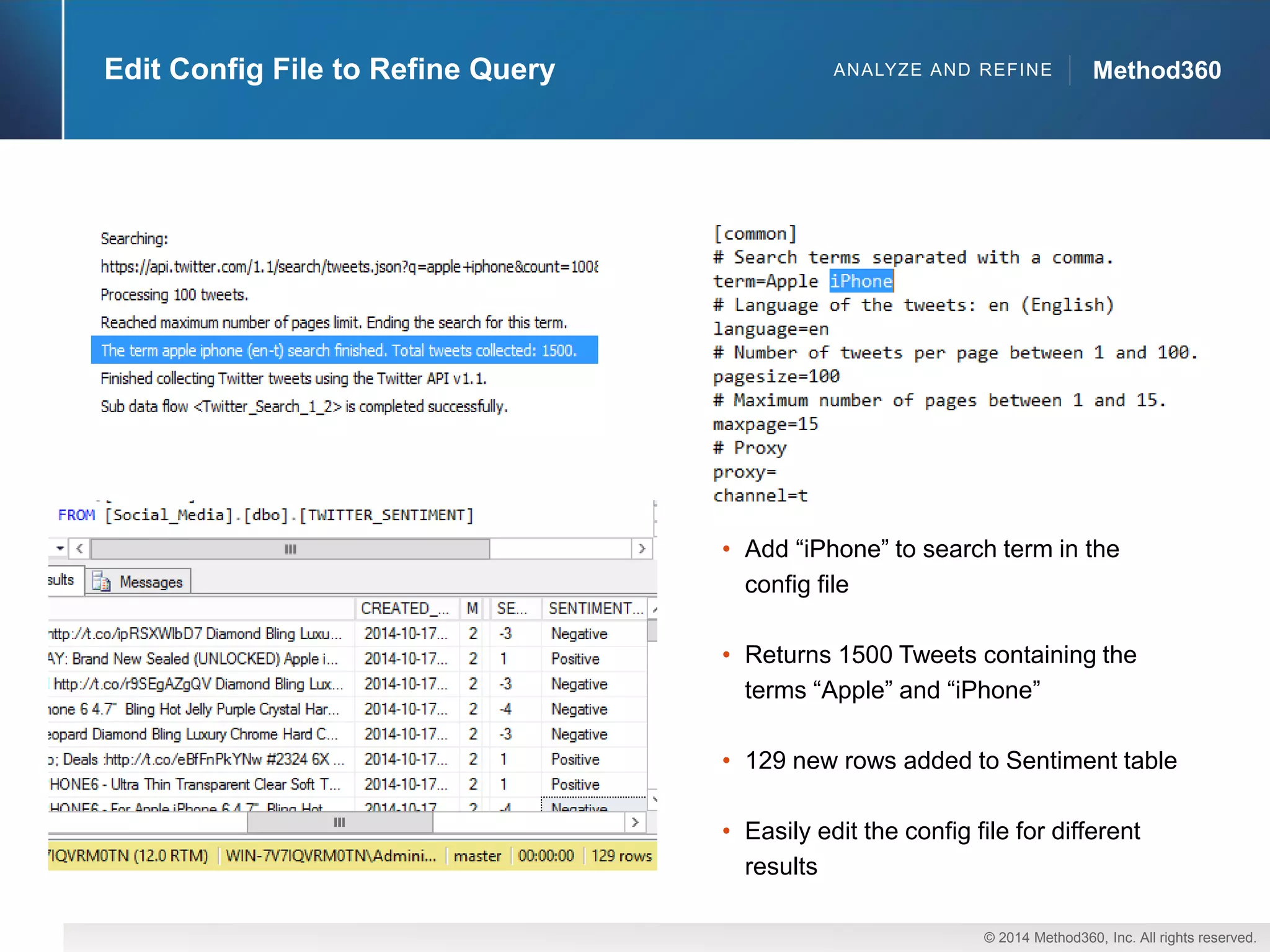Image resolution: width=1270 pixels, height=952 pixels.
Task: Click the Reached maximum number of pages line
Action: click(334, 322)
